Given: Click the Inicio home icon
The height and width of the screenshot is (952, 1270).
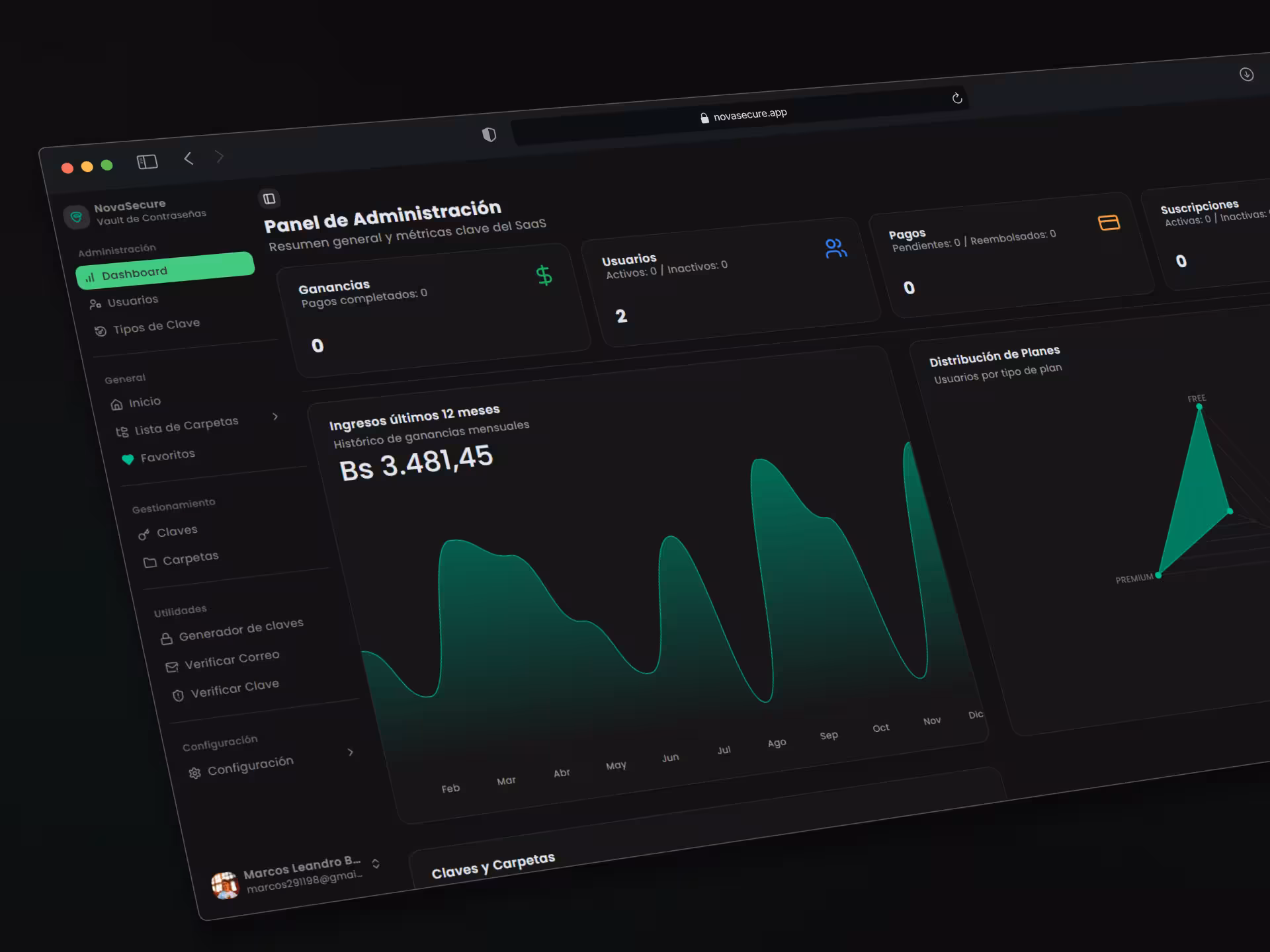Looking at the screenshot, I should coord(116,405).
